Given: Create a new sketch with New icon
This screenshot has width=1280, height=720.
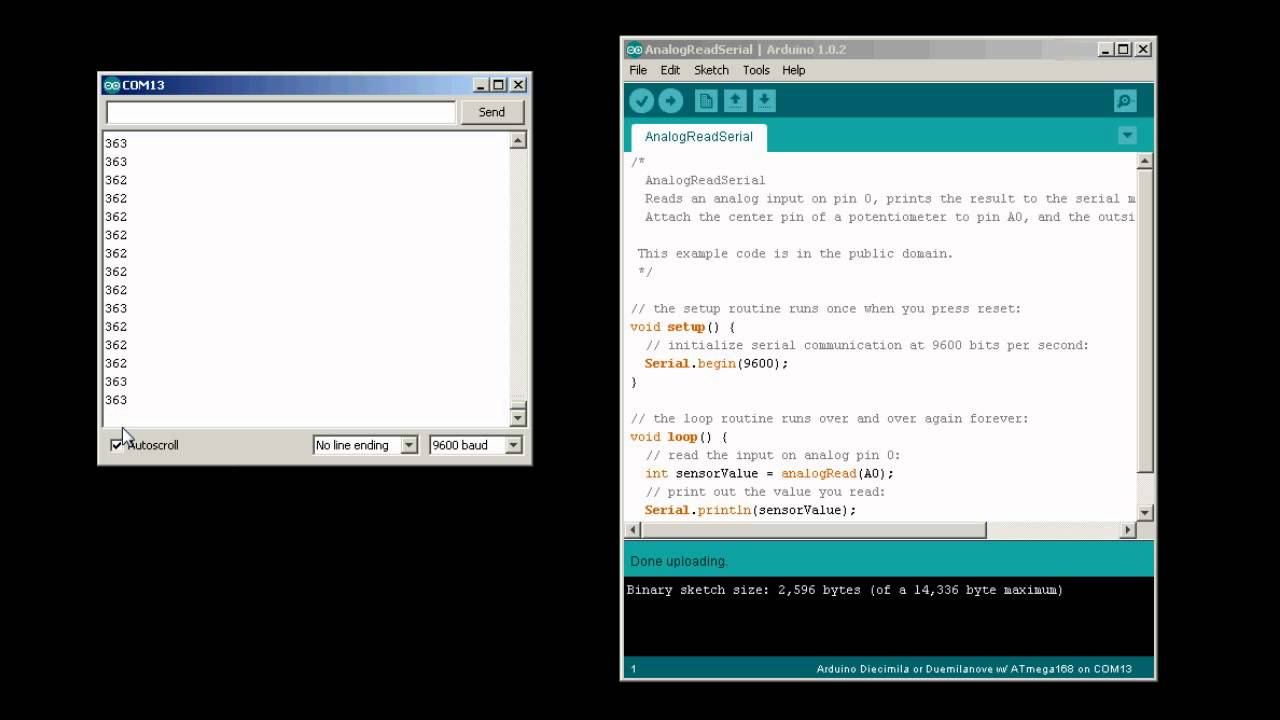Looking at the screenshot, I should point(706,101).
